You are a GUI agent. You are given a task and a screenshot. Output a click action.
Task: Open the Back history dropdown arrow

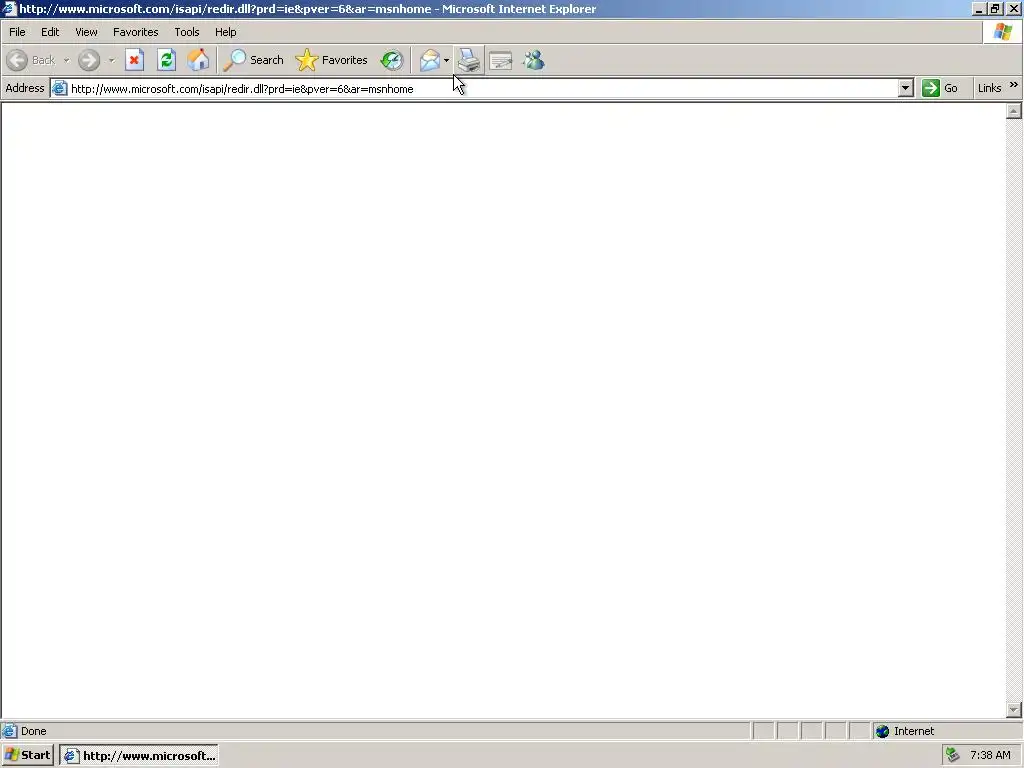pyautogui.click(x=66, y=60)
